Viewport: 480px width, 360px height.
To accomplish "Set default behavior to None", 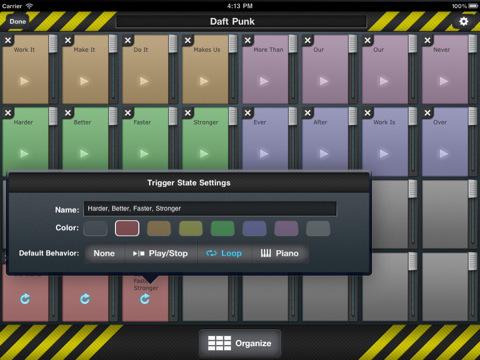I will click(104, 253).
